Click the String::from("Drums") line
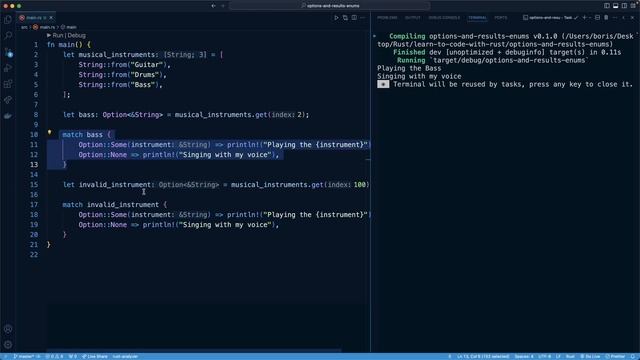 [122, 75]
